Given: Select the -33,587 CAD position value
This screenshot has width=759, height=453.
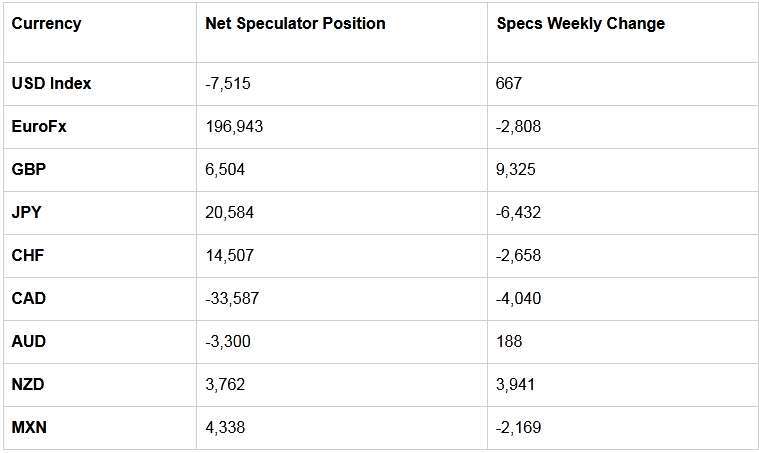Looking at the screenshot, I should [x=232, y=299].
